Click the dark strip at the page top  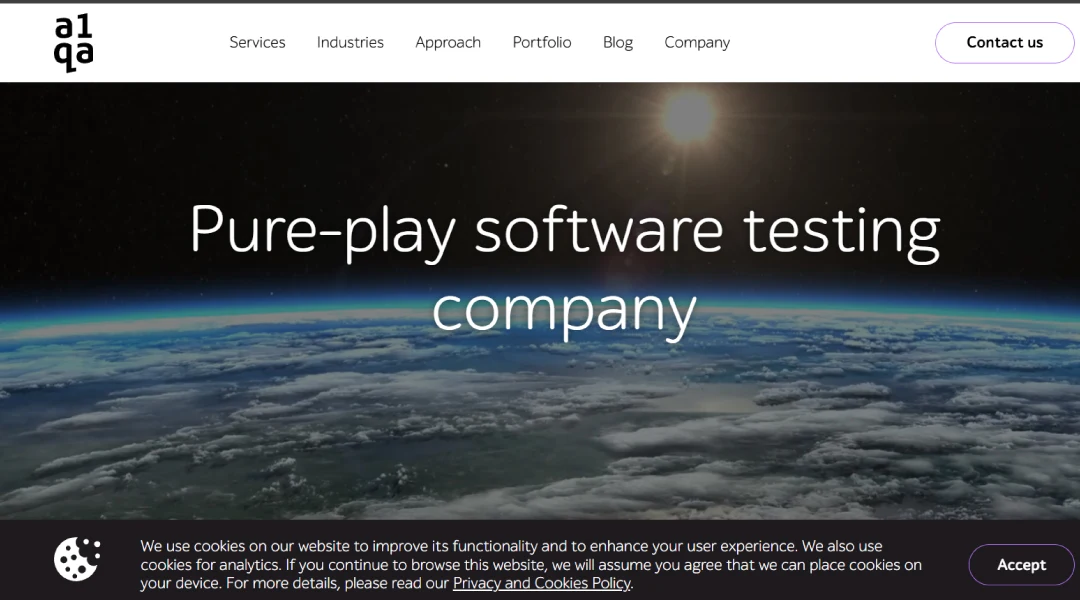(540, 1)
